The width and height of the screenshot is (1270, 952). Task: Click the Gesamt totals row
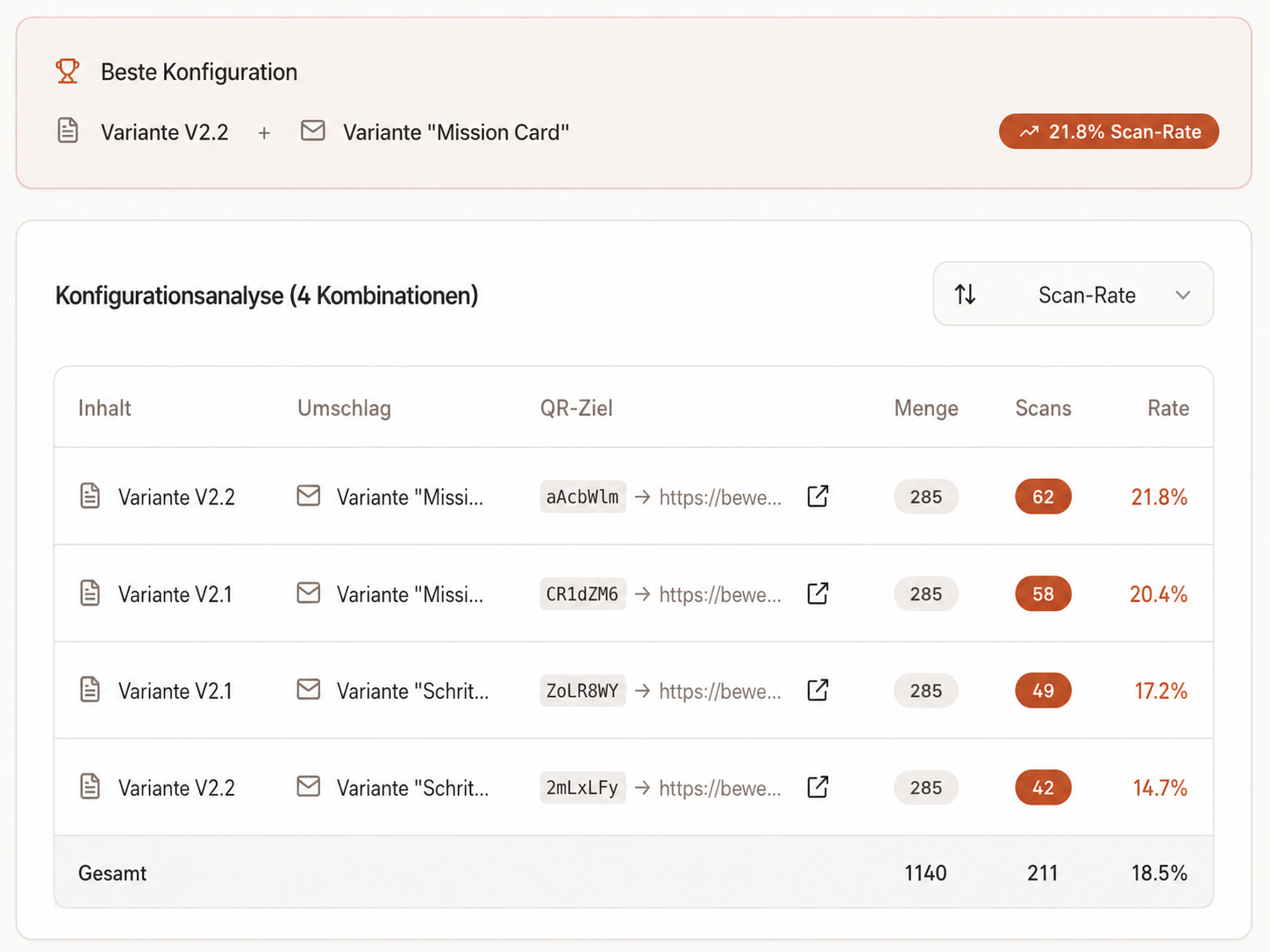pyautogui.click(x=633, y=872)
